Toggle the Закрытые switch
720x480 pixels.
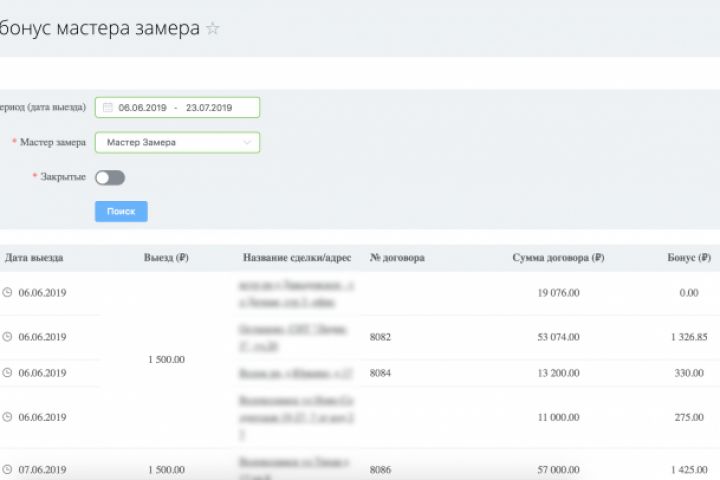click(110, 178)
